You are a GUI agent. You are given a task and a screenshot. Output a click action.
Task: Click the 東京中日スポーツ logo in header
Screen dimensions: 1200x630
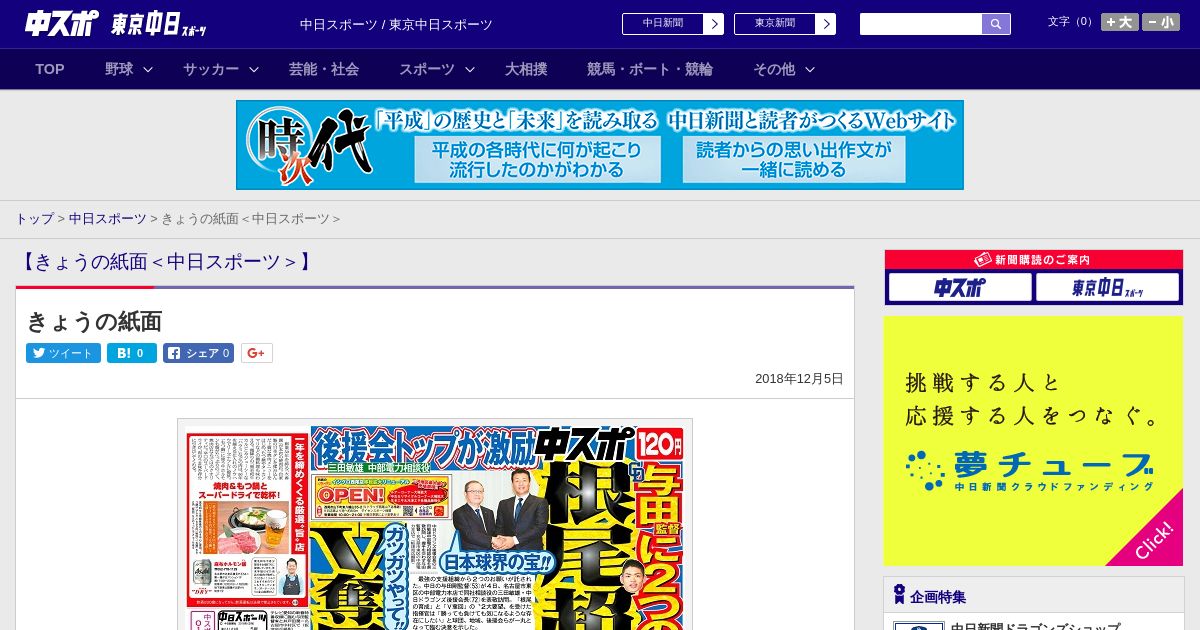click(x=159, y=24)
